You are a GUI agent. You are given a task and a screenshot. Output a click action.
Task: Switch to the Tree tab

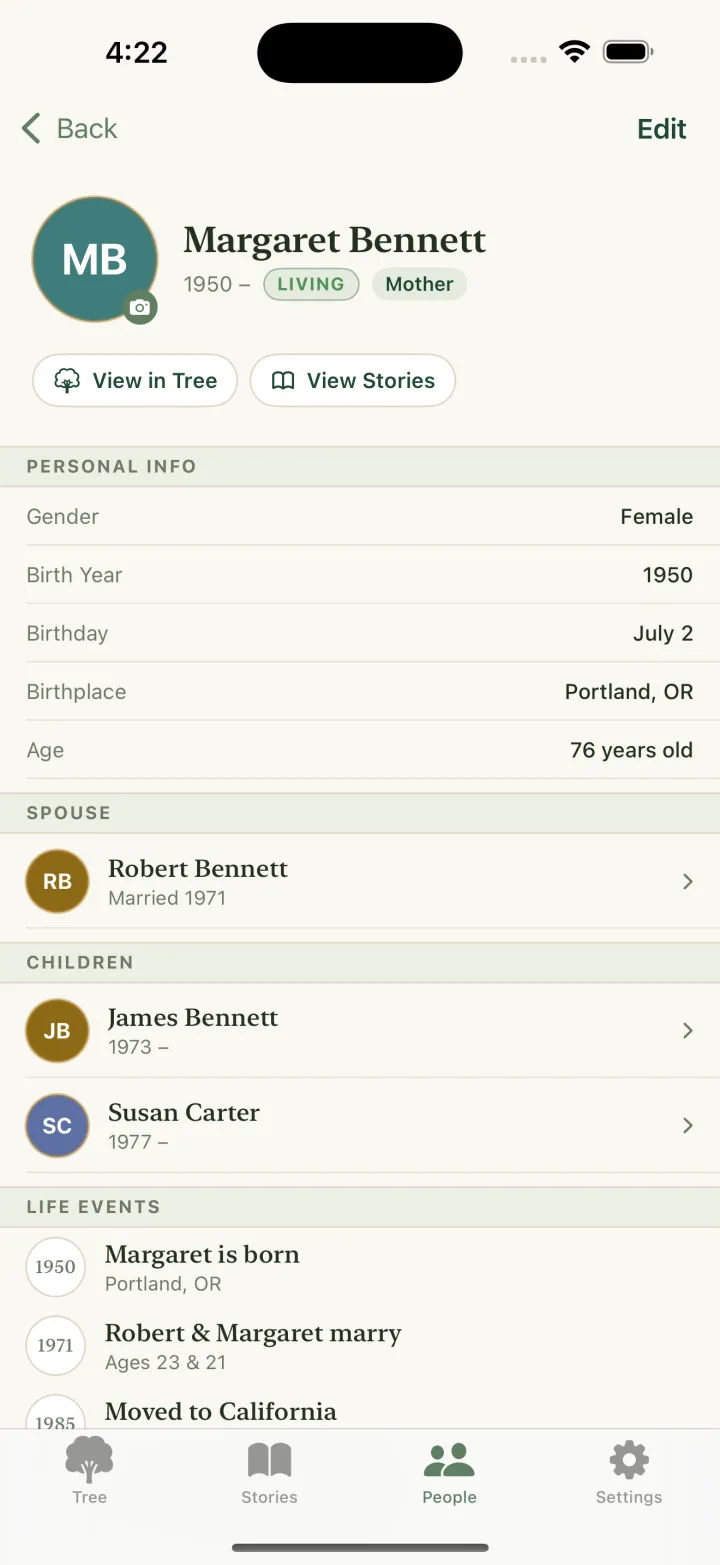click(89, 1471)
